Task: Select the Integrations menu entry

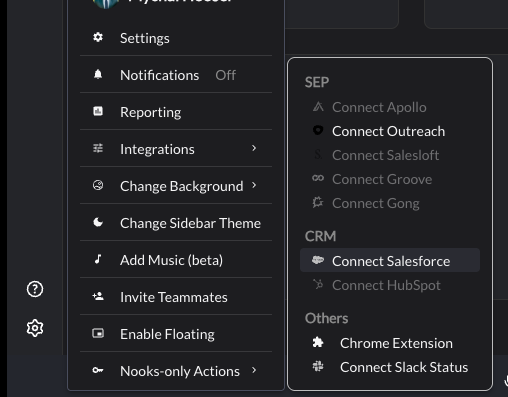Action: [176, 149]
